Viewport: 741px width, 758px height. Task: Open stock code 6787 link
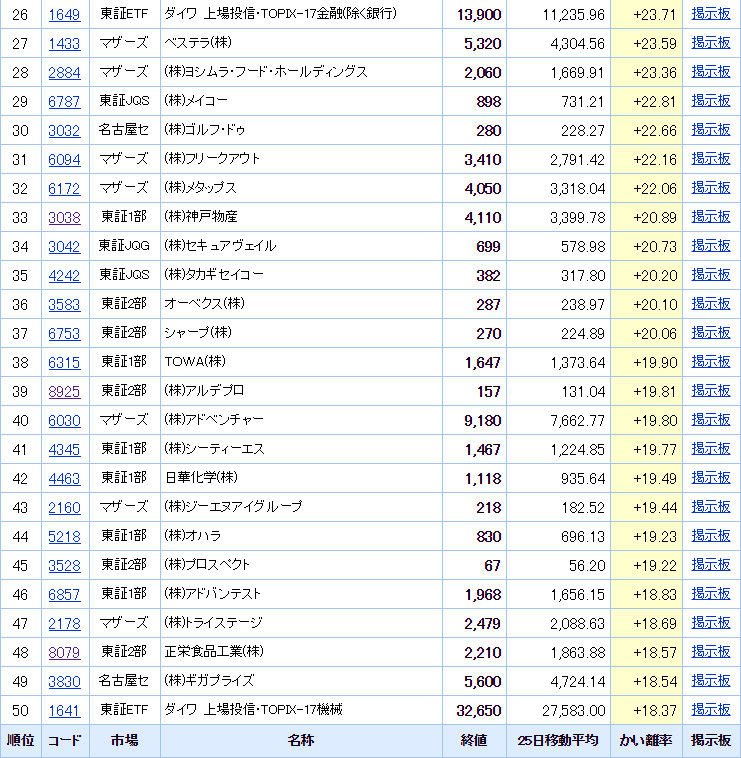64,102
